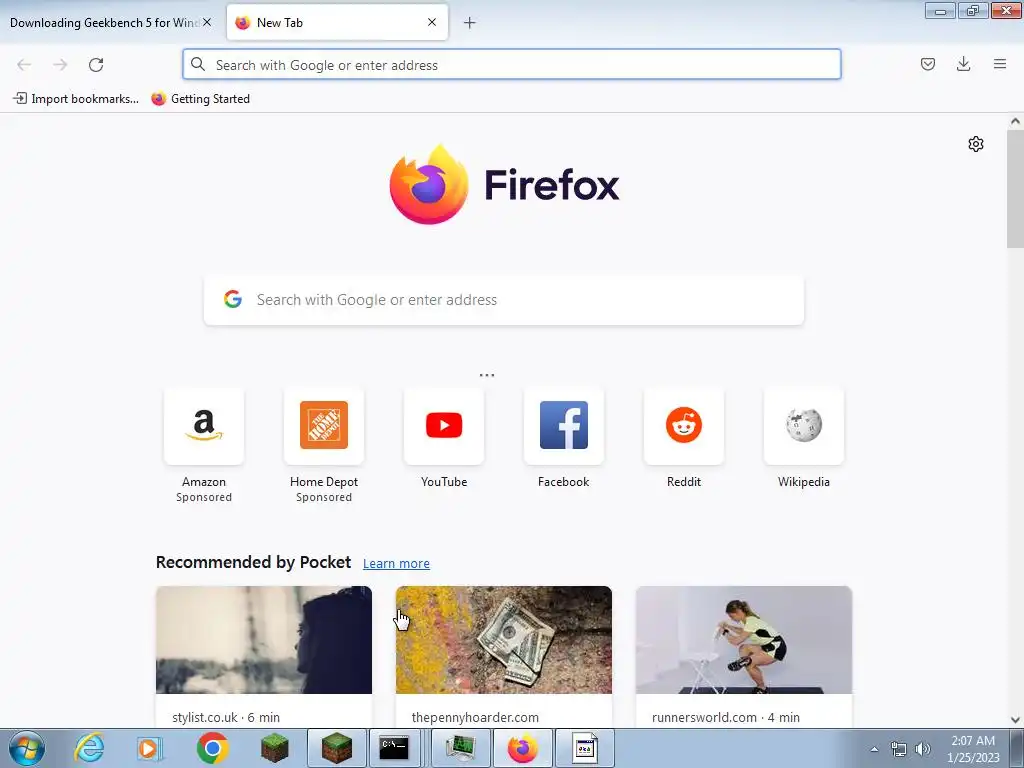Open the Windows Start menu orb
1024x768 pixels.
(27, 748)
